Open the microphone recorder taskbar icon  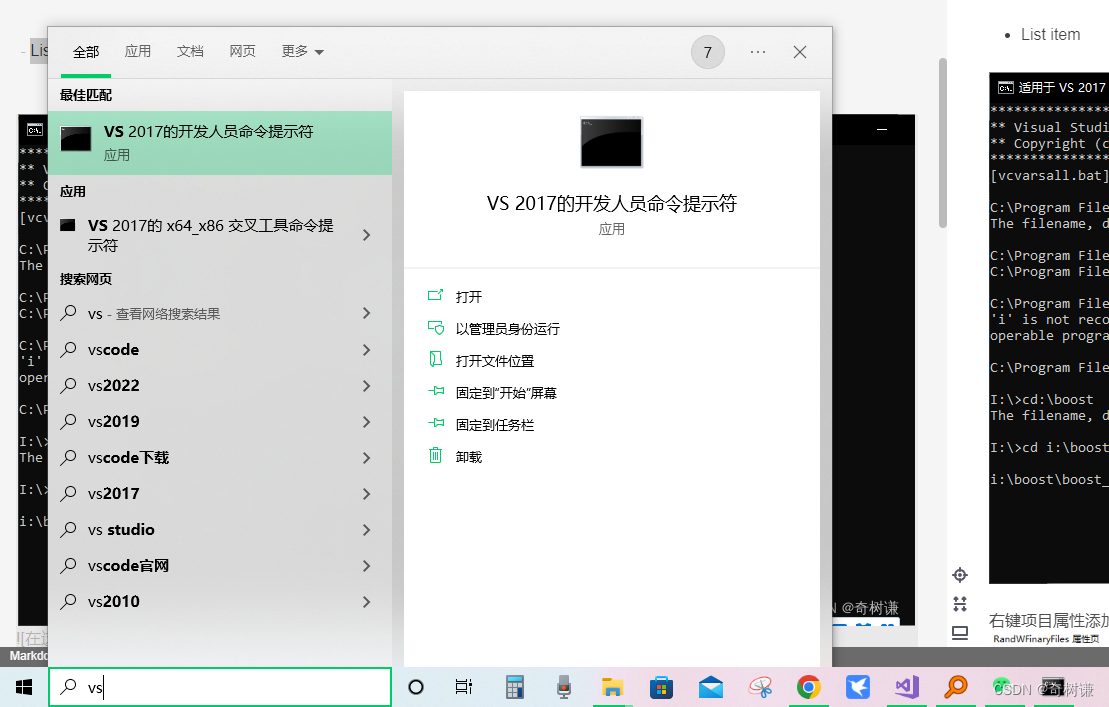(564, 687)
